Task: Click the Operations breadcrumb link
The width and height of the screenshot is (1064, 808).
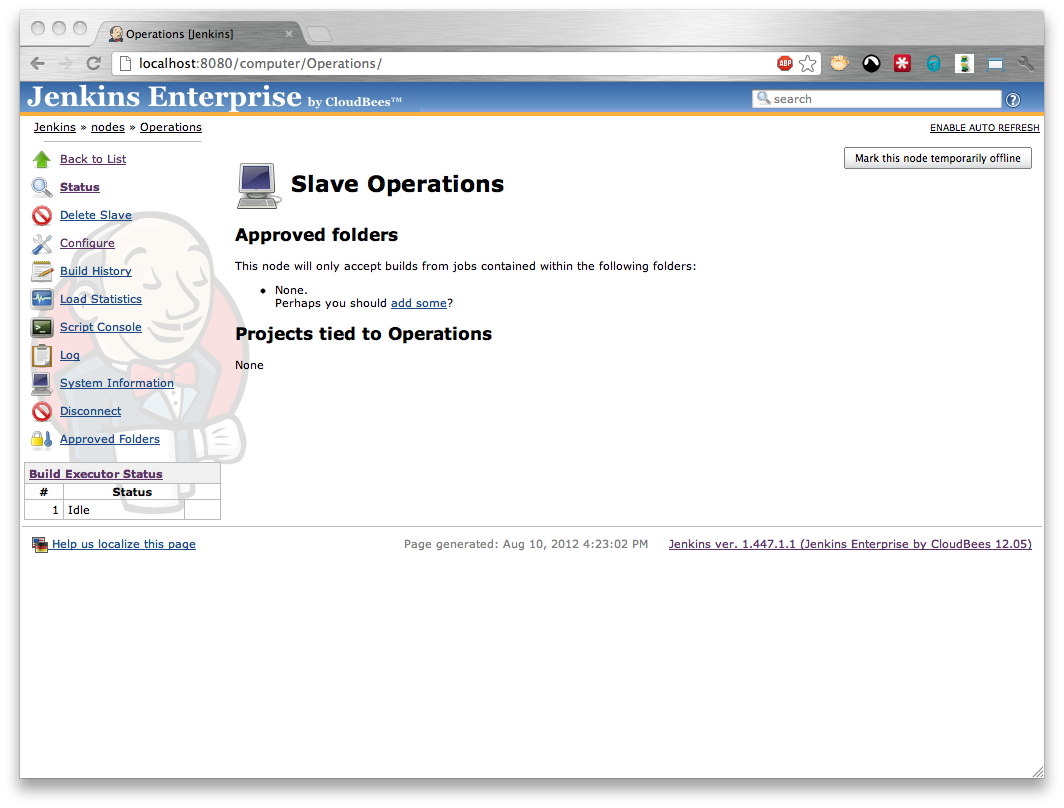Action: [x=171, y=128]
